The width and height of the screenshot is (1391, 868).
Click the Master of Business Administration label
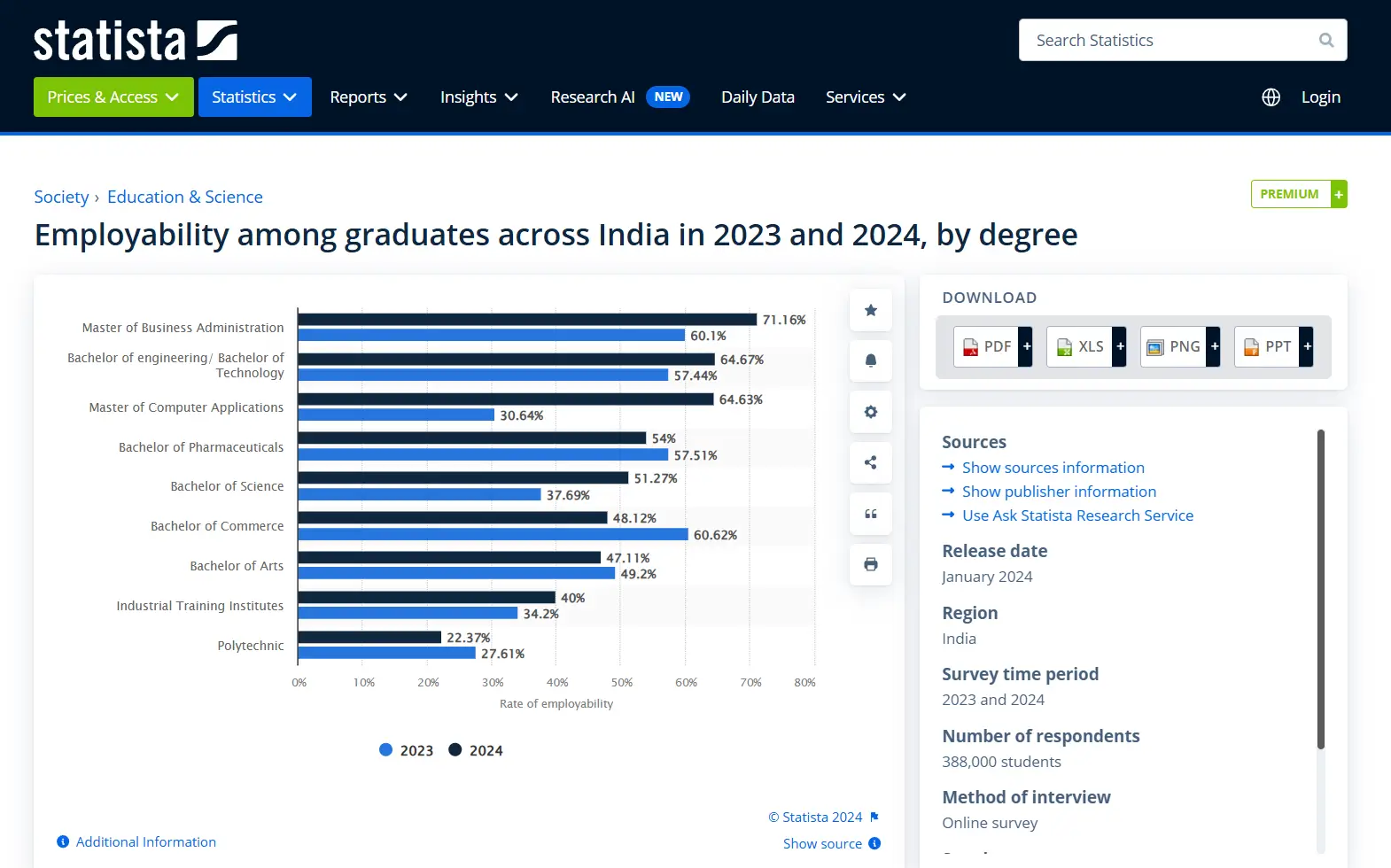click(x=183, y=328)
